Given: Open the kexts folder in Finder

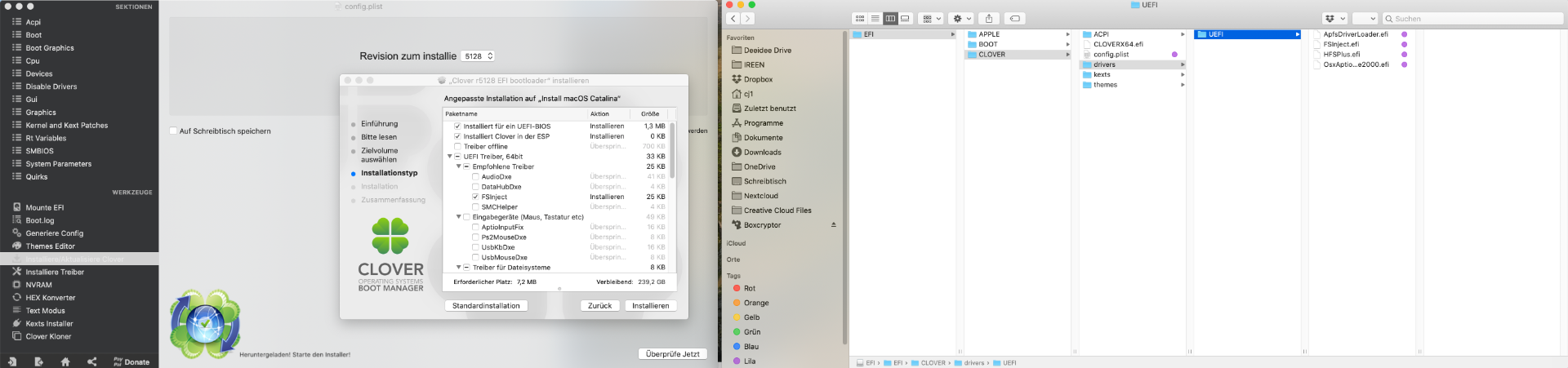Looking at the screenshot, I should pos(1102,75).
